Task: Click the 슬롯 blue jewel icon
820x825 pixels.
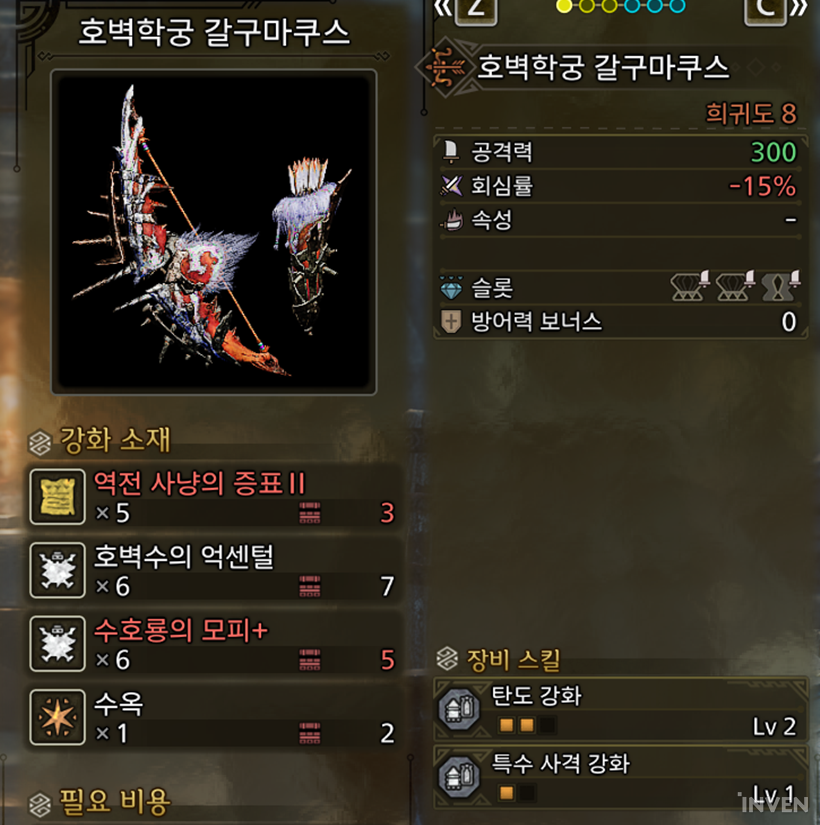Action: [x=451, y=288]
